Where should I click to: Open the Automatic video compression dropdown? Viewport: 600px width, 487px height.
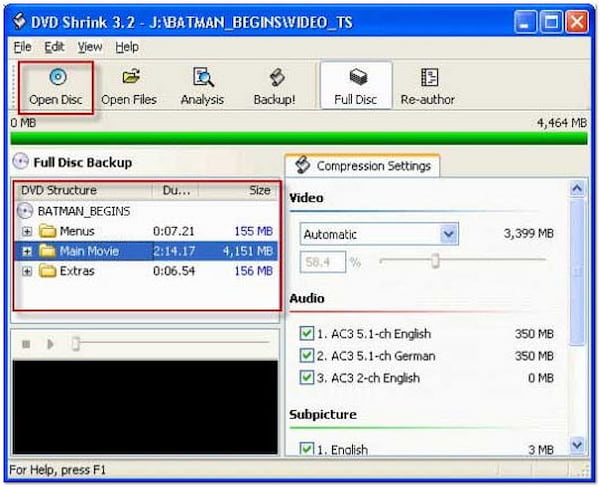pos(448,234)
